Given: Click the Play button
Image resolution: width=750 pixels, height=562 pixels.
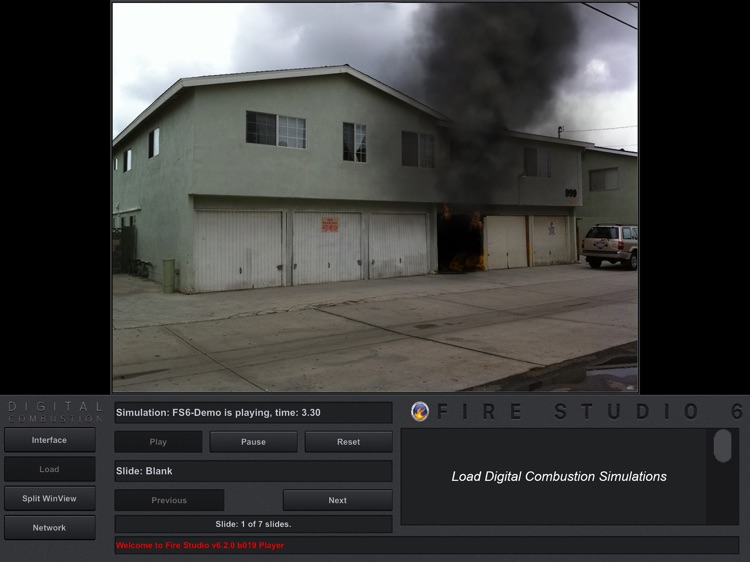Looking at the screenshot, I should (158, 442).
